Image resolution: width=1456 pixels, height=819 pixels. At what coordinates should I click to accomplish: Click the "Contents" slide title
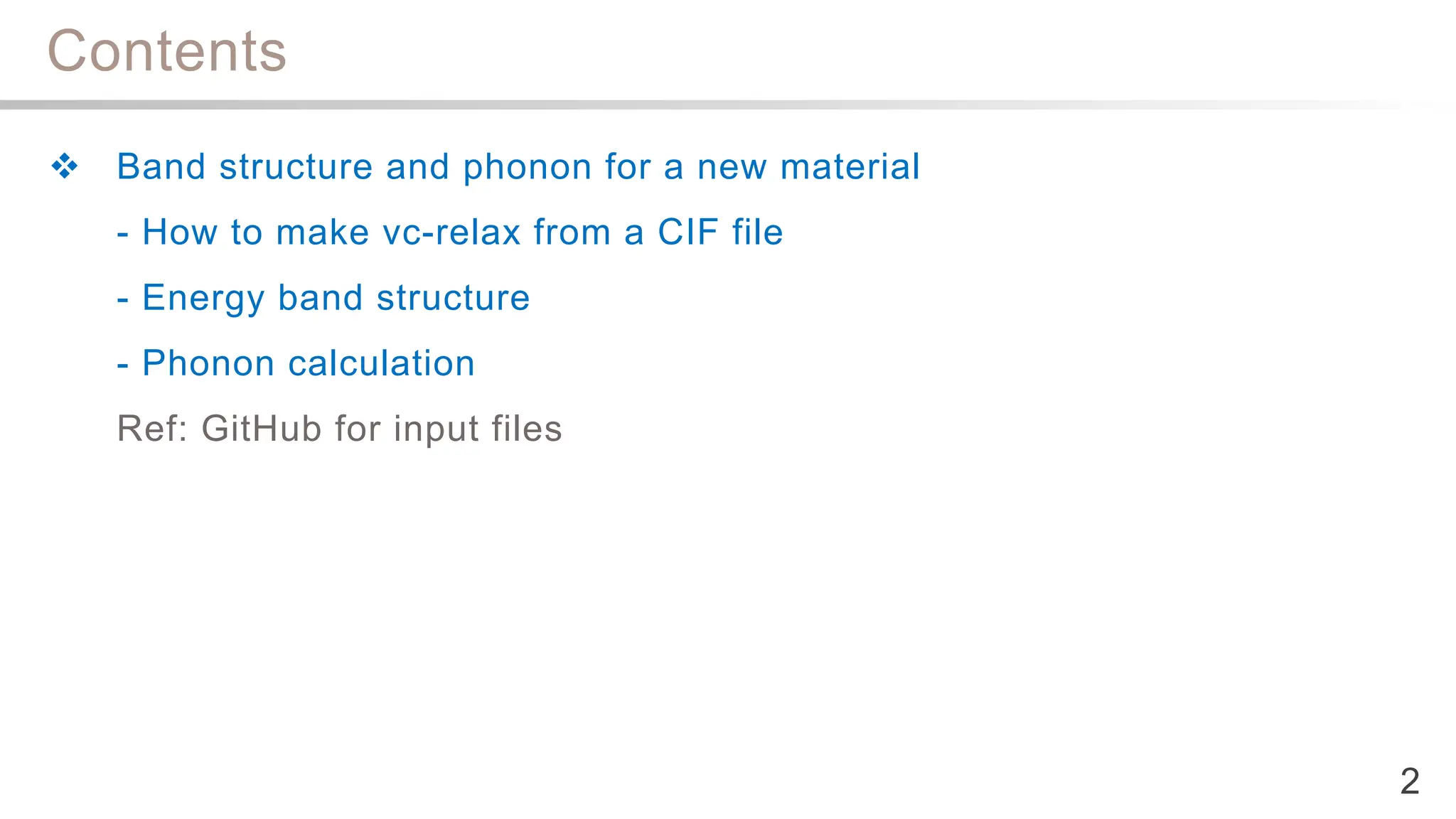coord(167,51)
